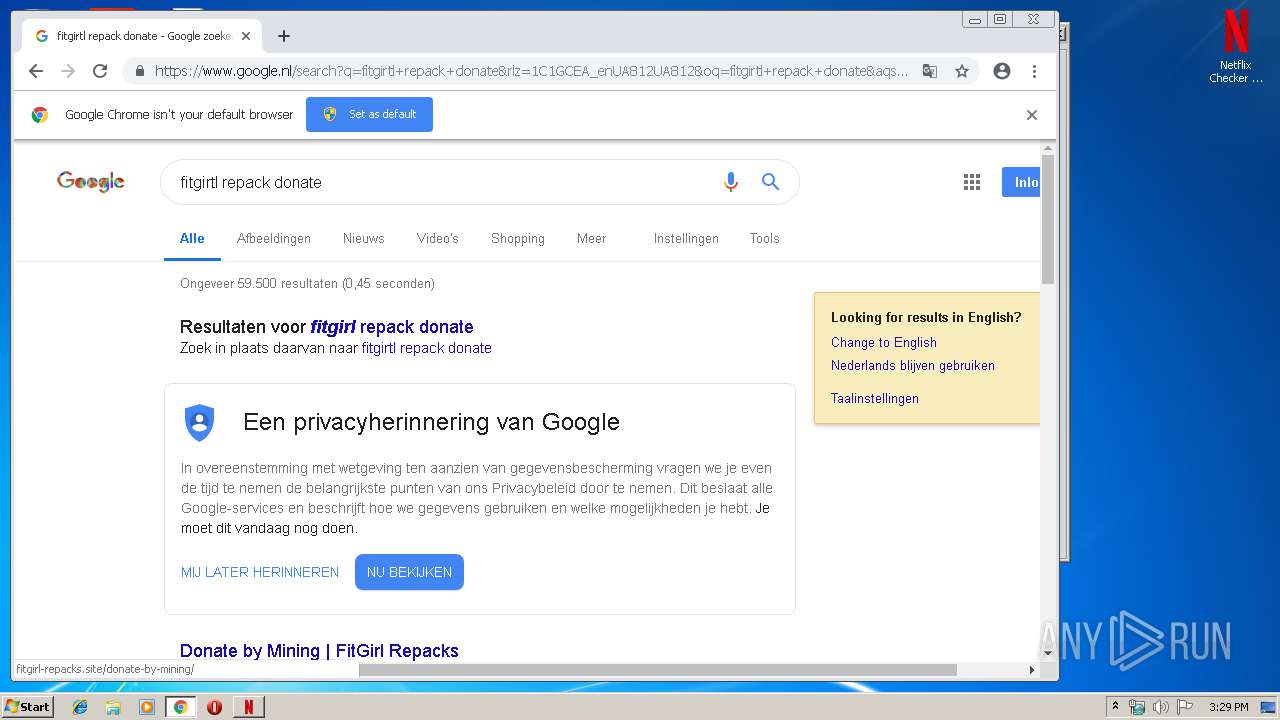1280x720 pixels.
Task: Search instead for 'fitgirtl repack donate'
Action: pos(427,348)
